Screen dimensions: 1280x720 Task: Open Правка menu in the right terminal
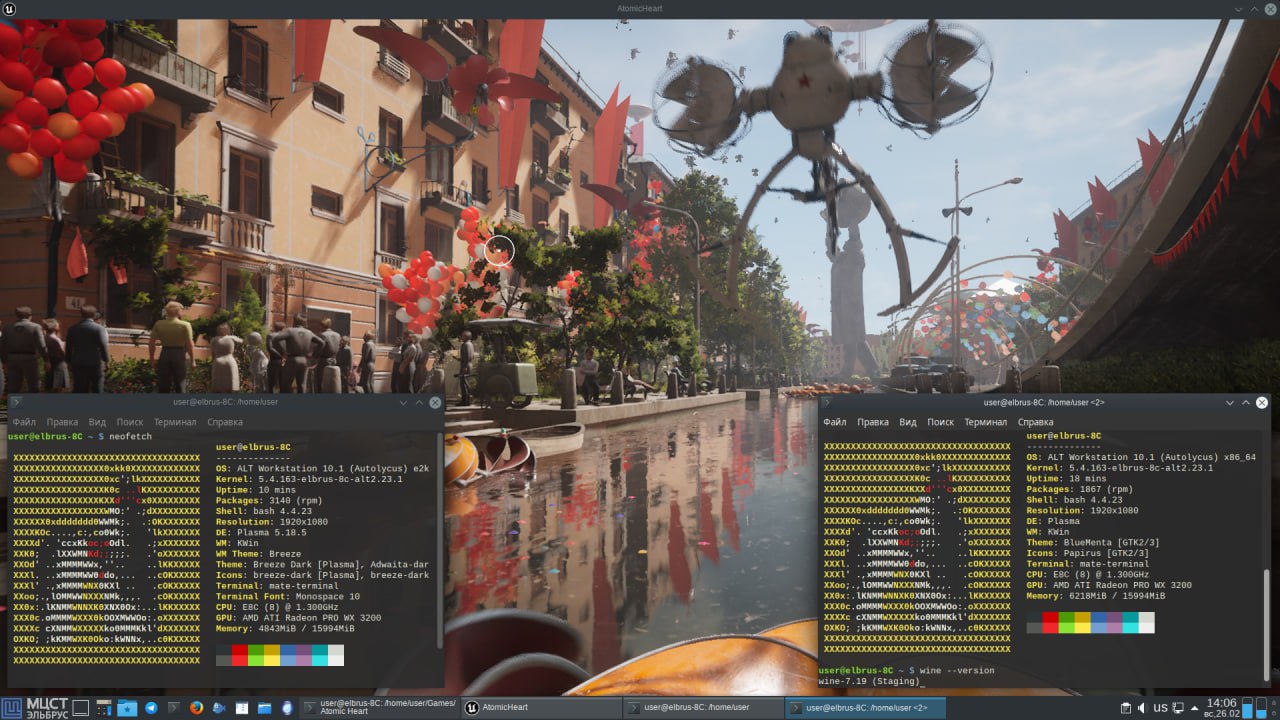click(x=873, y=422)
